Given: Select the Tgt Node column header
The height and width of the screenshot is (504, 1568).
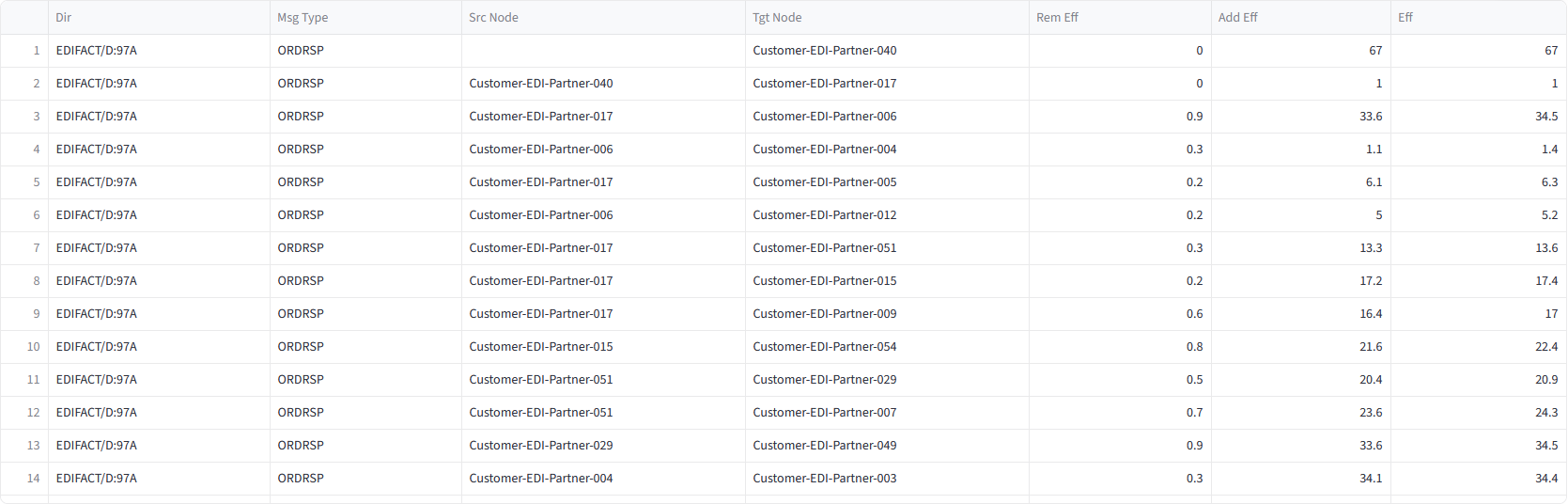Looking at the screenshot, I should [x=777, y=18].
